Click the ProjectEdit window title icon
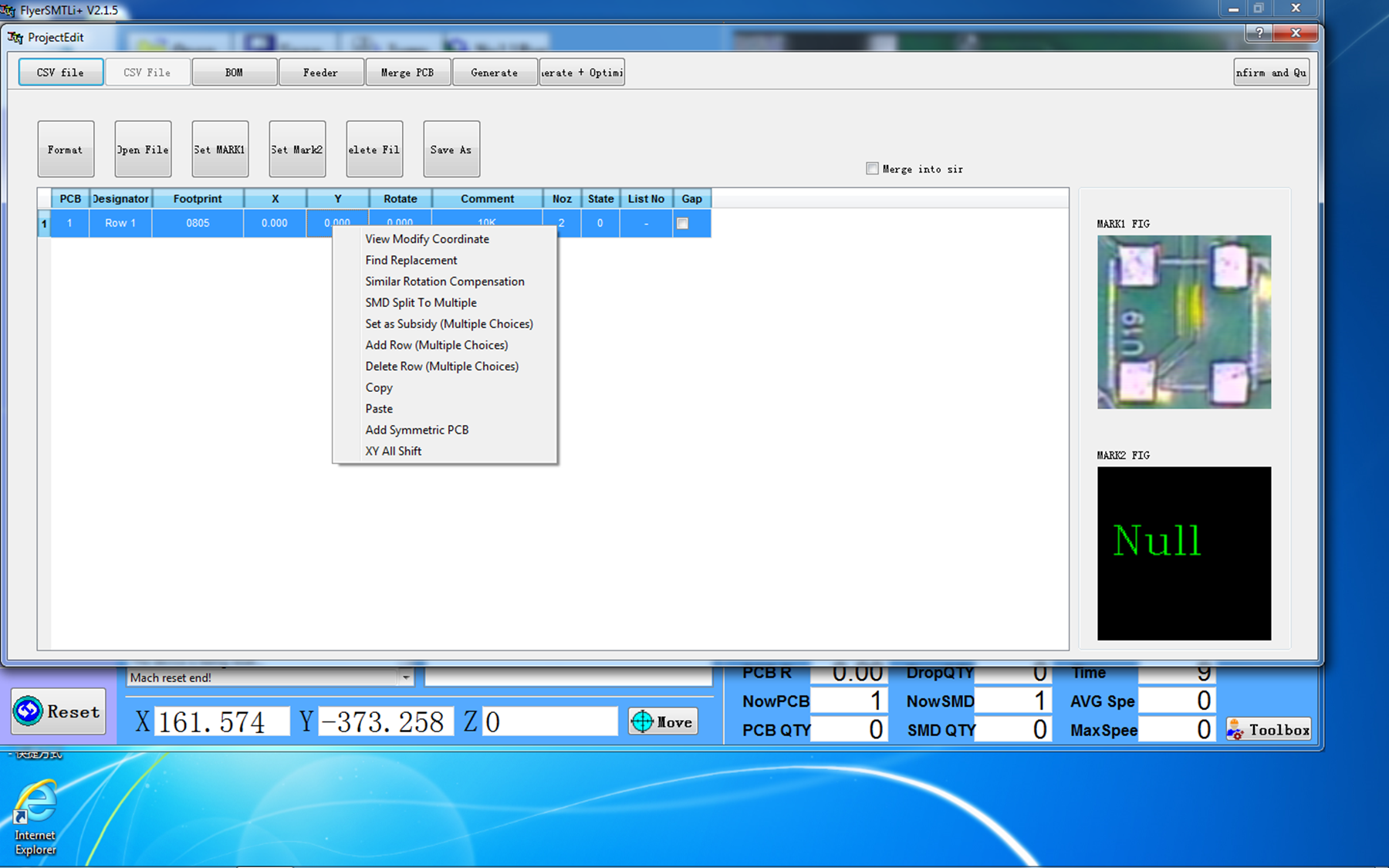This screenshot has width=1389, height=868. pyautogui.click(x=15, y=37)
